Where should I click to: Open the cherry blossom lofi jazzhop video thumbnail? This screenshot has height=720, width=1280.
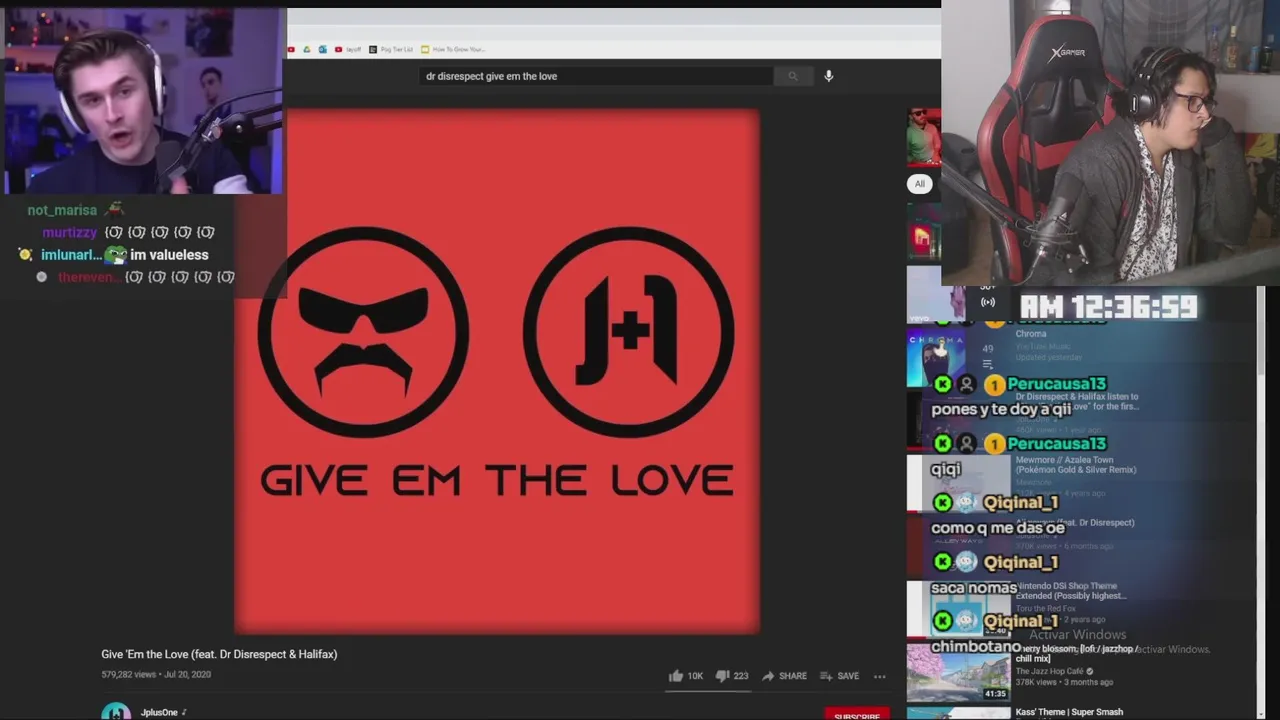[x=958, y=671]
